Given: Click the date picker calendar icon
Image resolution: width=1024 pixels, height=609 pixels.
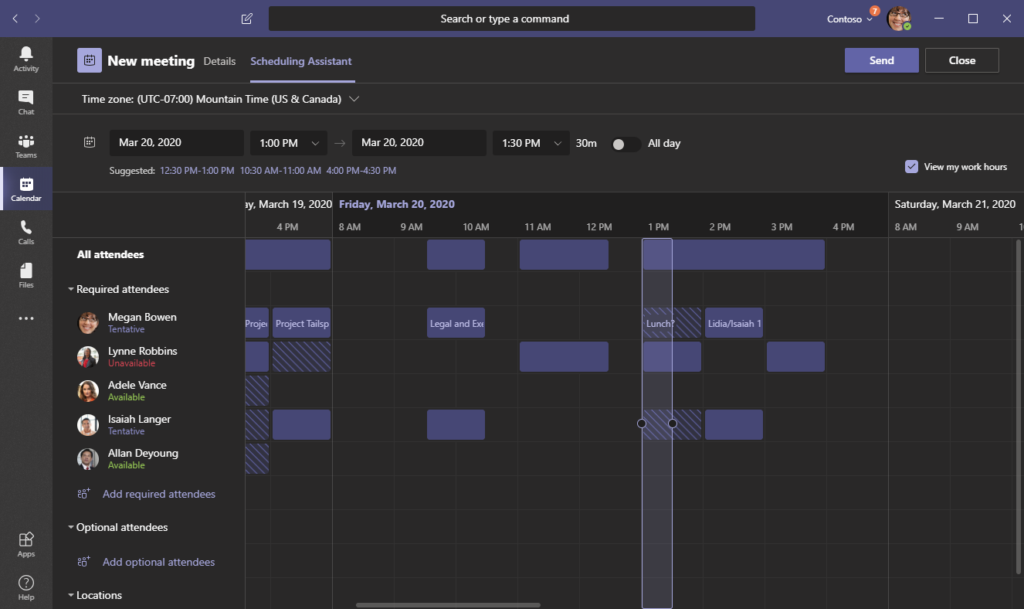Looking at the screenshot, I should [x=89, y=142].
